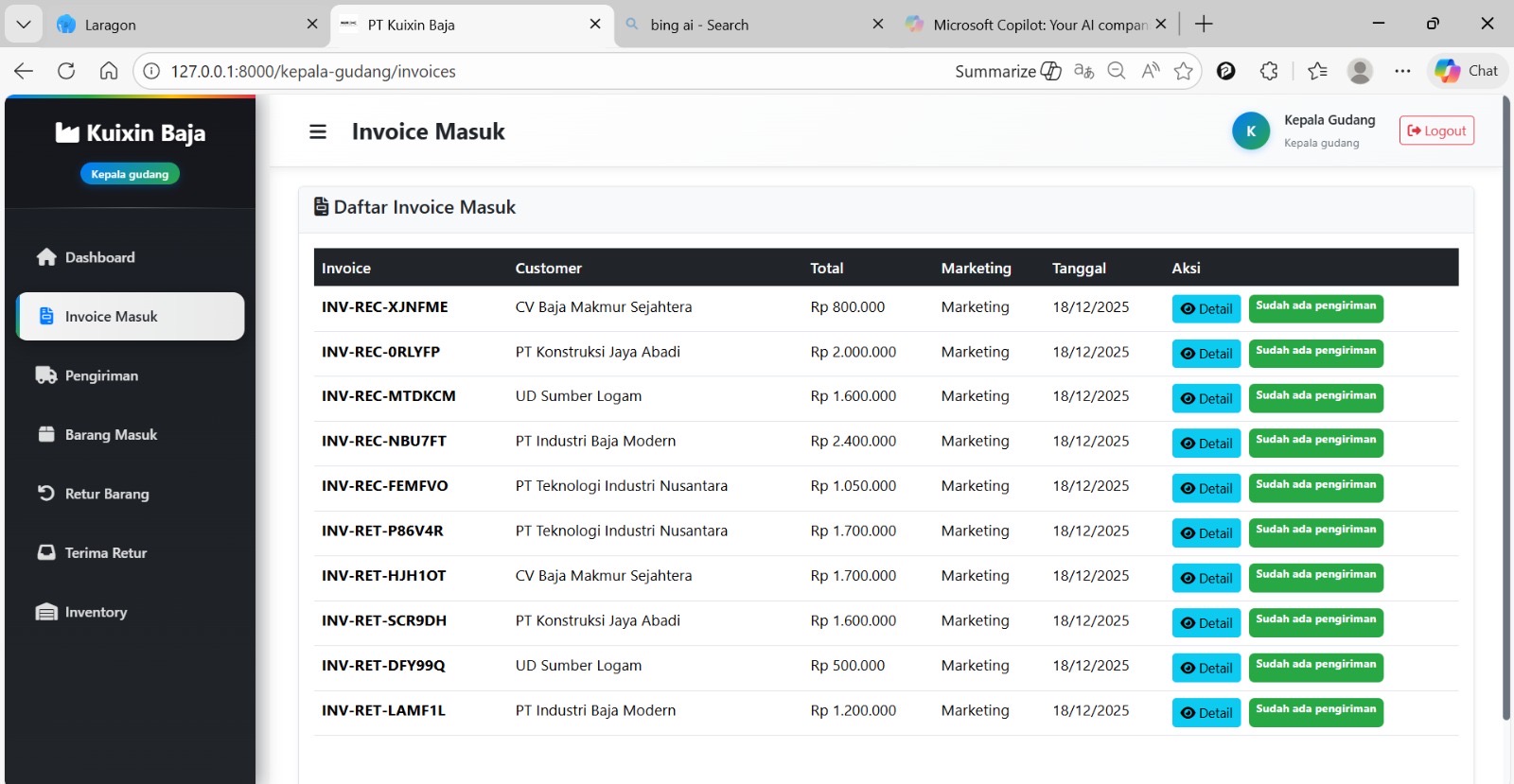Toggle the hamburger sidebar menu icon

(318, 131)
